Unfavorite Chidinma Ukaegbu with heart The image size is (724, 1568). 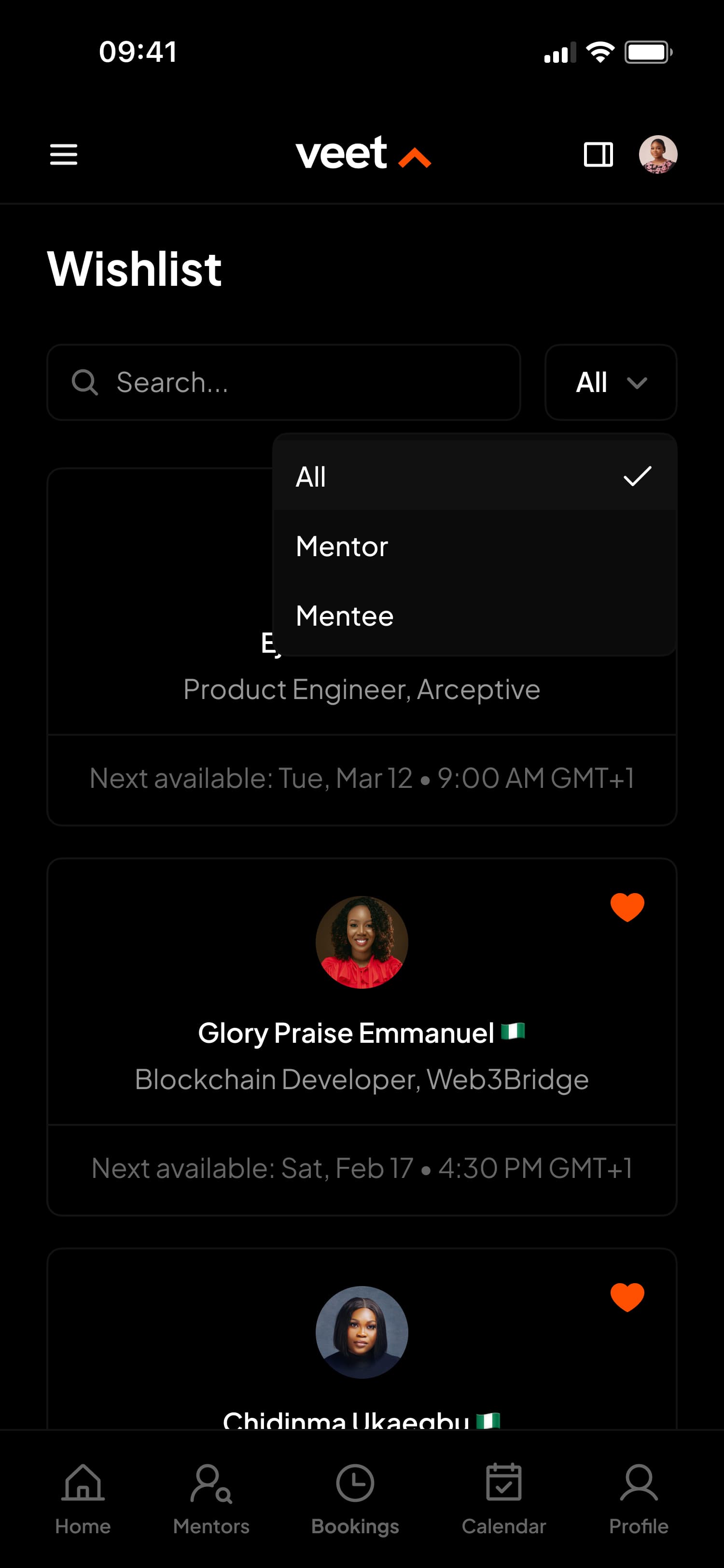[x=627, y=1297]
